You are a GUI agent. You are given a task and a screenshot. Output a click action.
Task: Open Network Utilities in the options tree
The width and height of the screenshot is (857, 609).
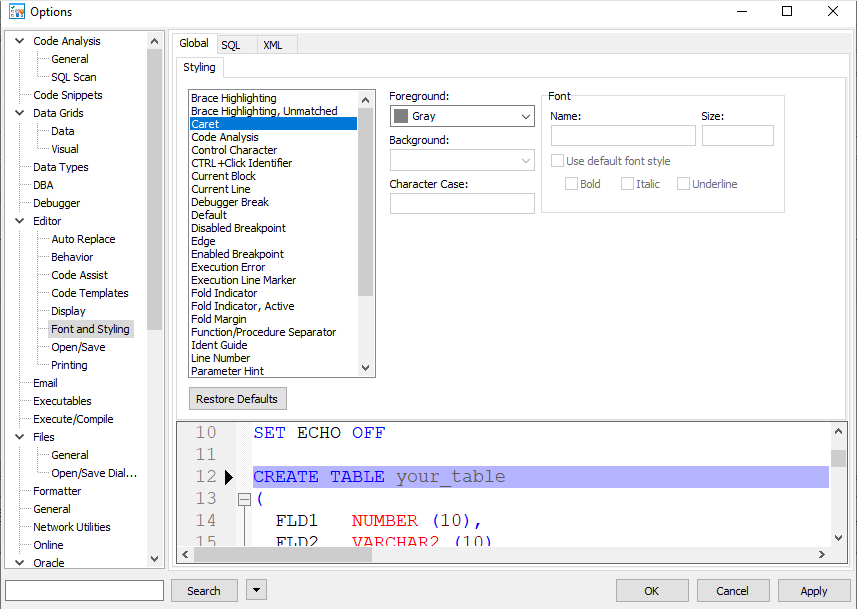[x=72, y=527]
